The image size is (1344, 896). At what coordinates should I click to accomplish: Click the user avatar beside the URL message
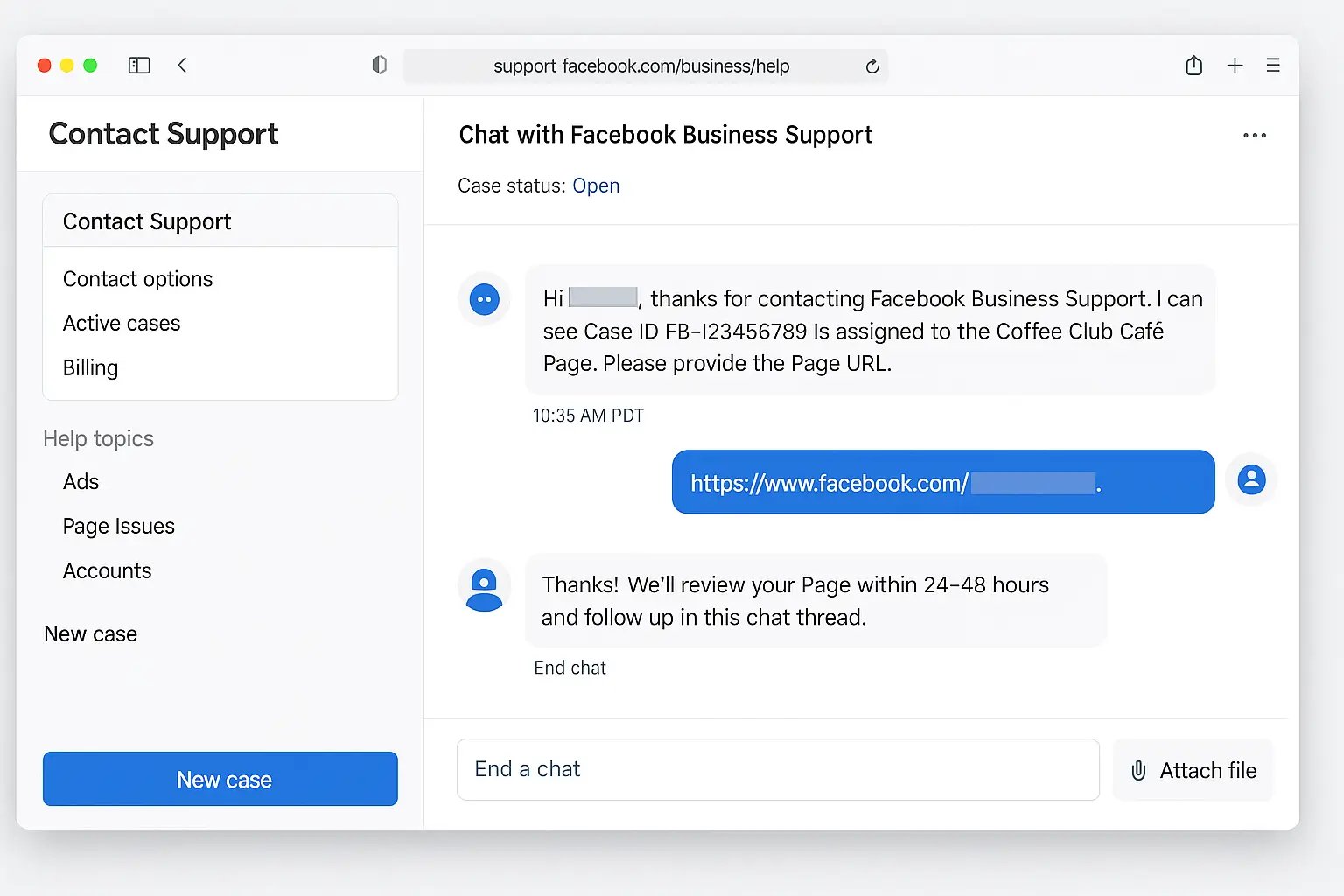(x=1251, y=479)
